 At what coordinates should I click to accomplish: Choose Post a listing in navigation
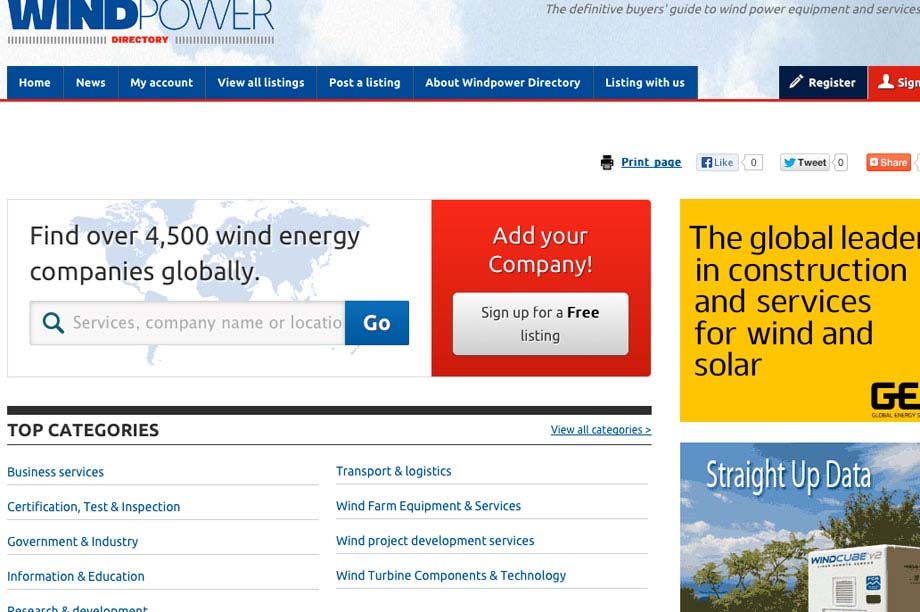click(x=364, y=83)
